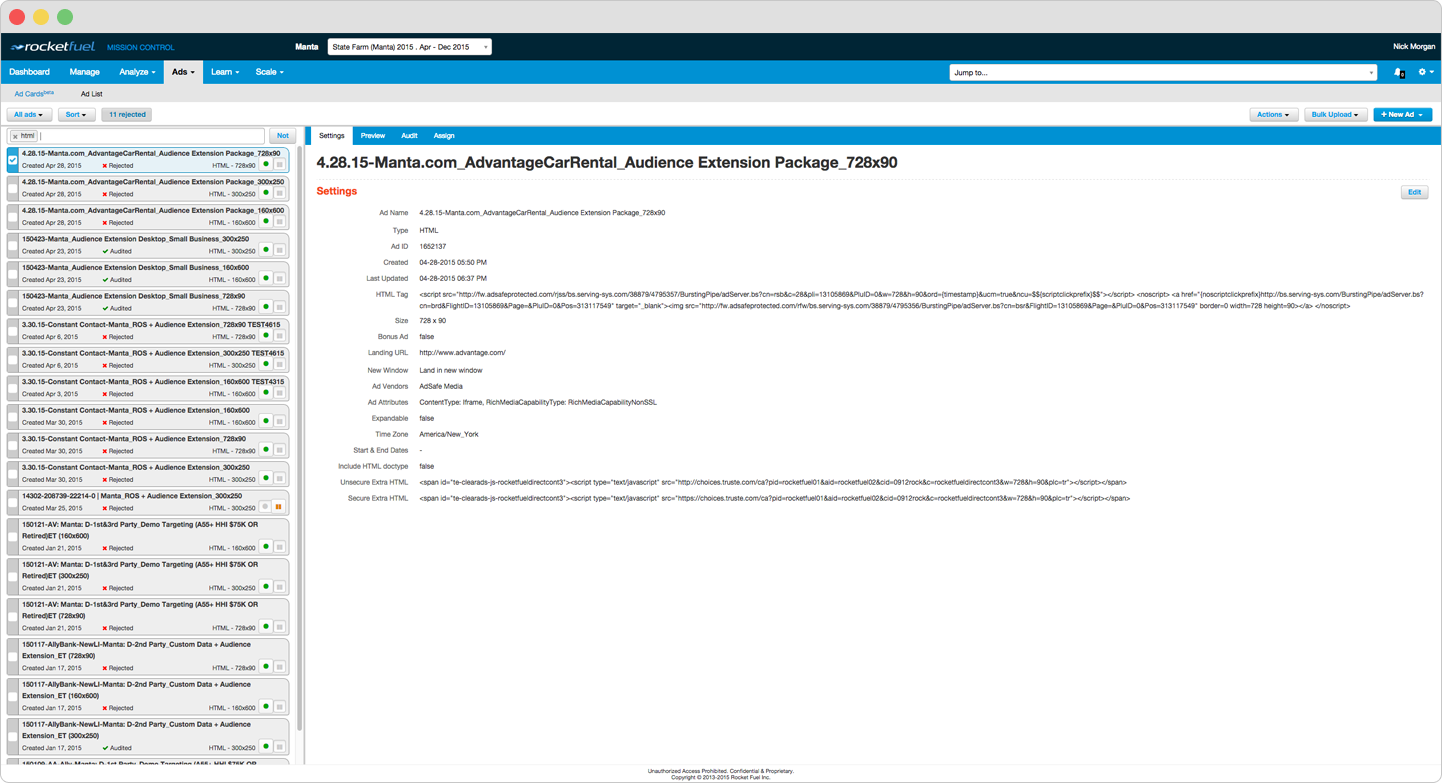Open the notifications bell
This screenshot has height=783, width=1442.
point(1399,72)
